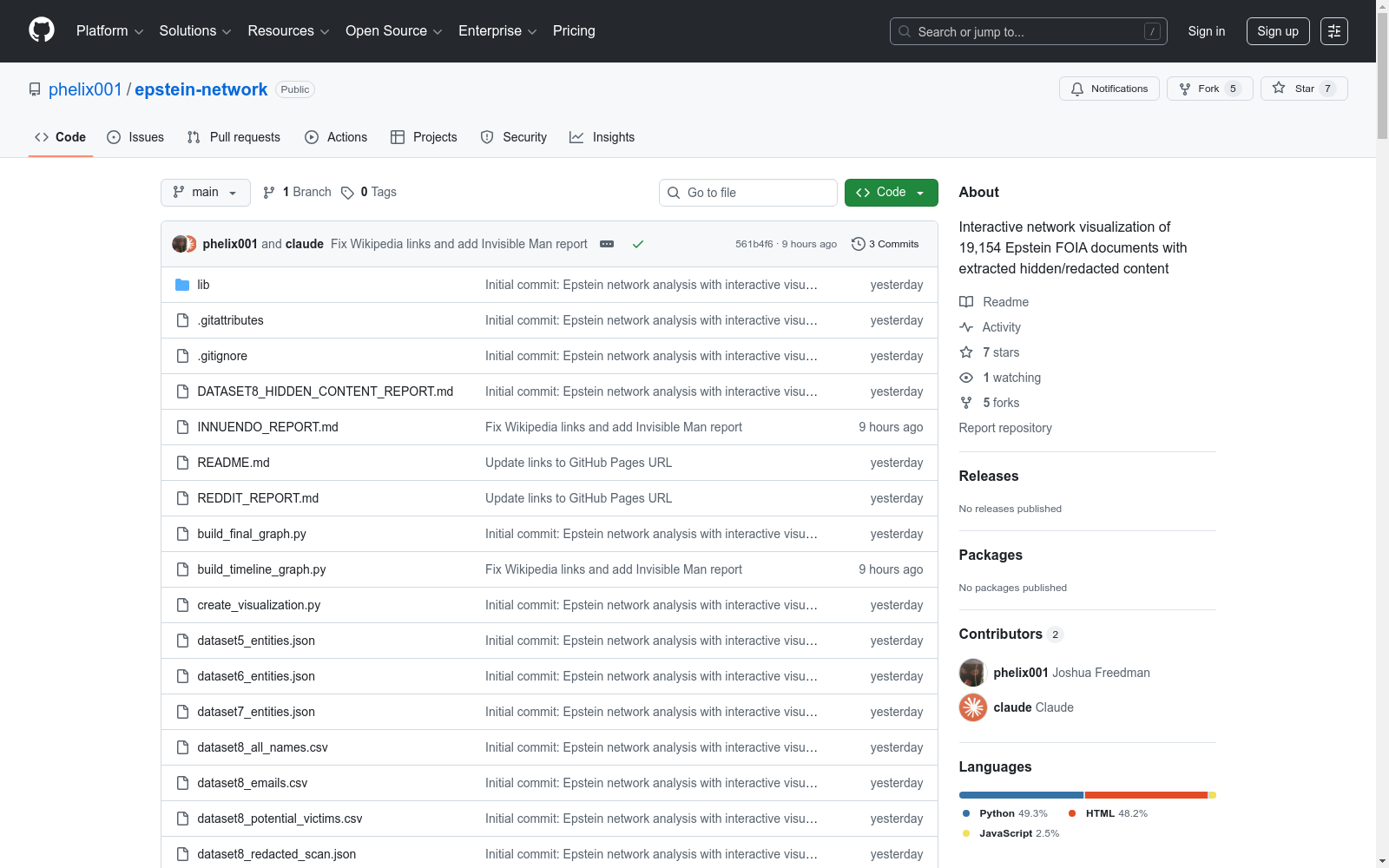Open the create_visualization.py file
This screenshot has width=1389, height=868.
coord(259,605)
